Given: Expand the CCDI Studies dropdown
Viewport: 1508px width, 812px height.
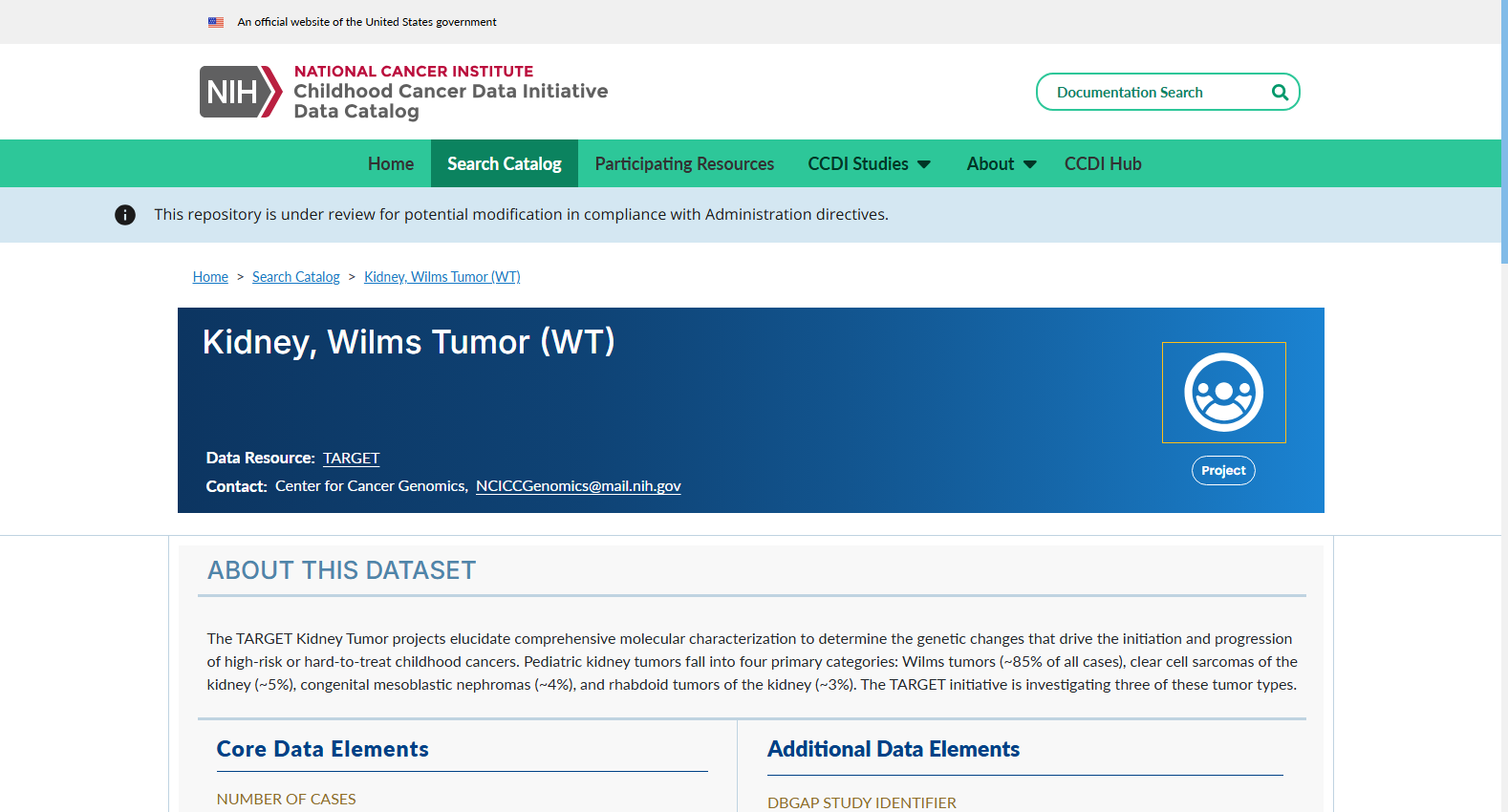Looking at the screenshot, I should tap(869, 163).
